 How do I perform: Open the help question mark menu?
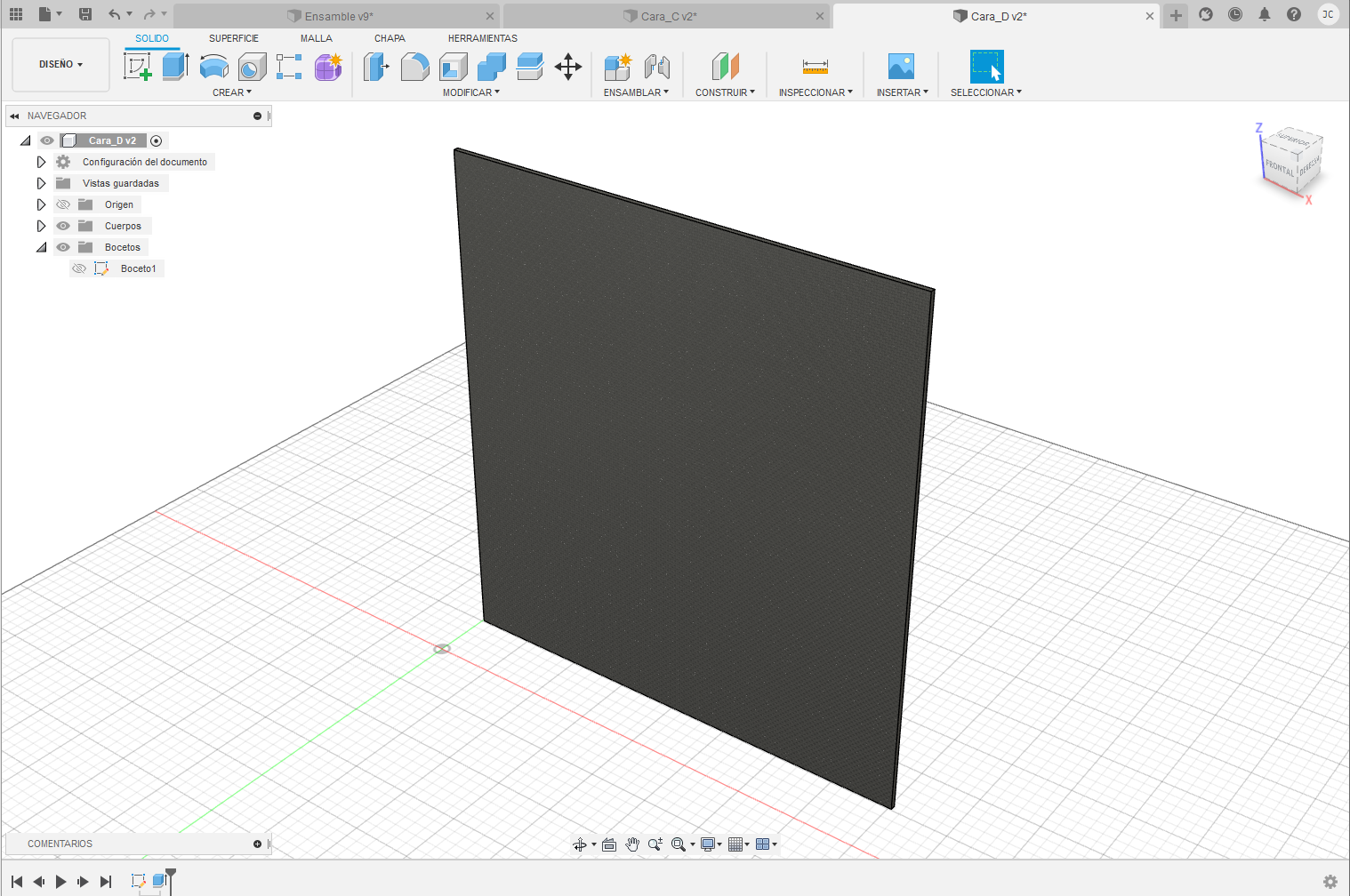[1294, 14]
